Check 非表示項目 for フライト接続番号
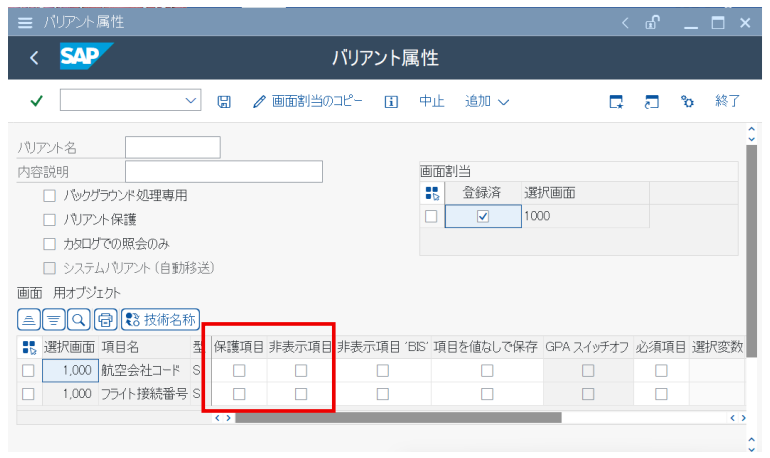 click(x=301, y=394)
